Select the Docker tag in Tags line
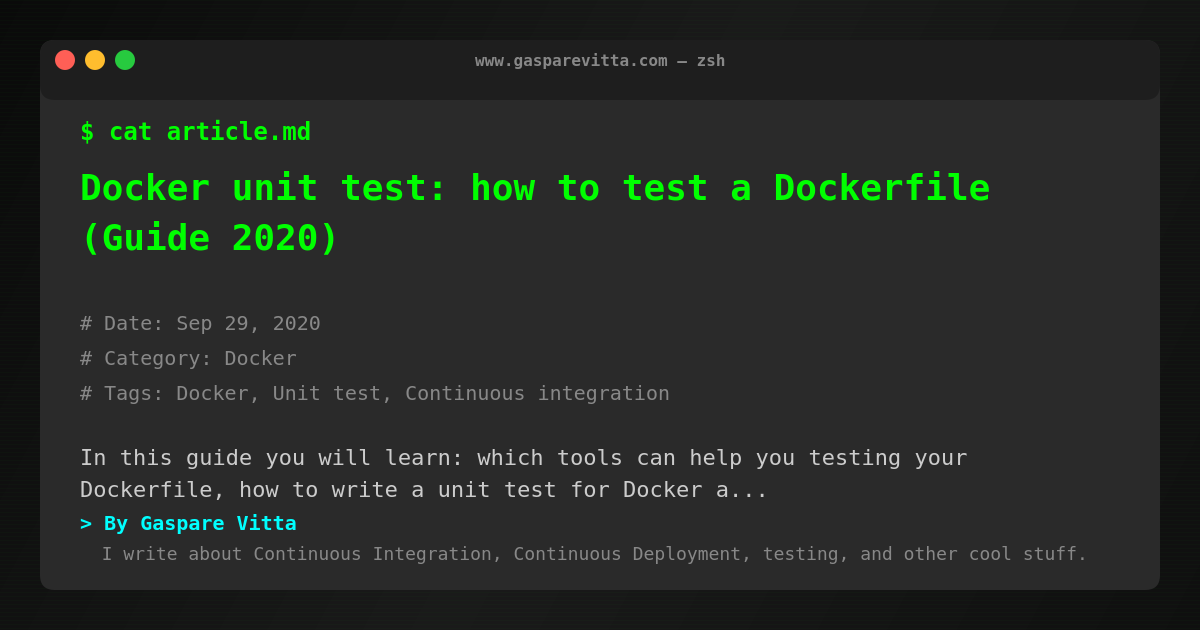Screen dimensions: 1200x630 pyautogui.click(x=212, y=393)
